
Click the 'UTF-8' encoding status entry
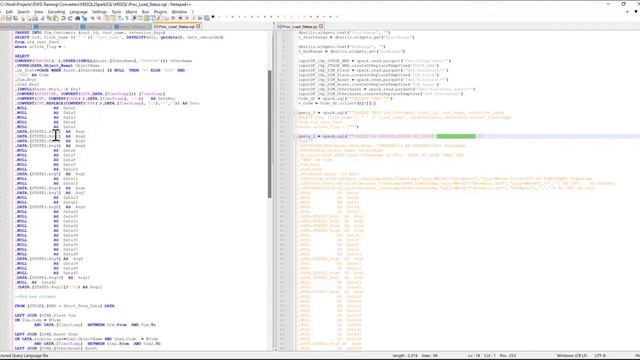pyautogui.click(x=600, y=356)
